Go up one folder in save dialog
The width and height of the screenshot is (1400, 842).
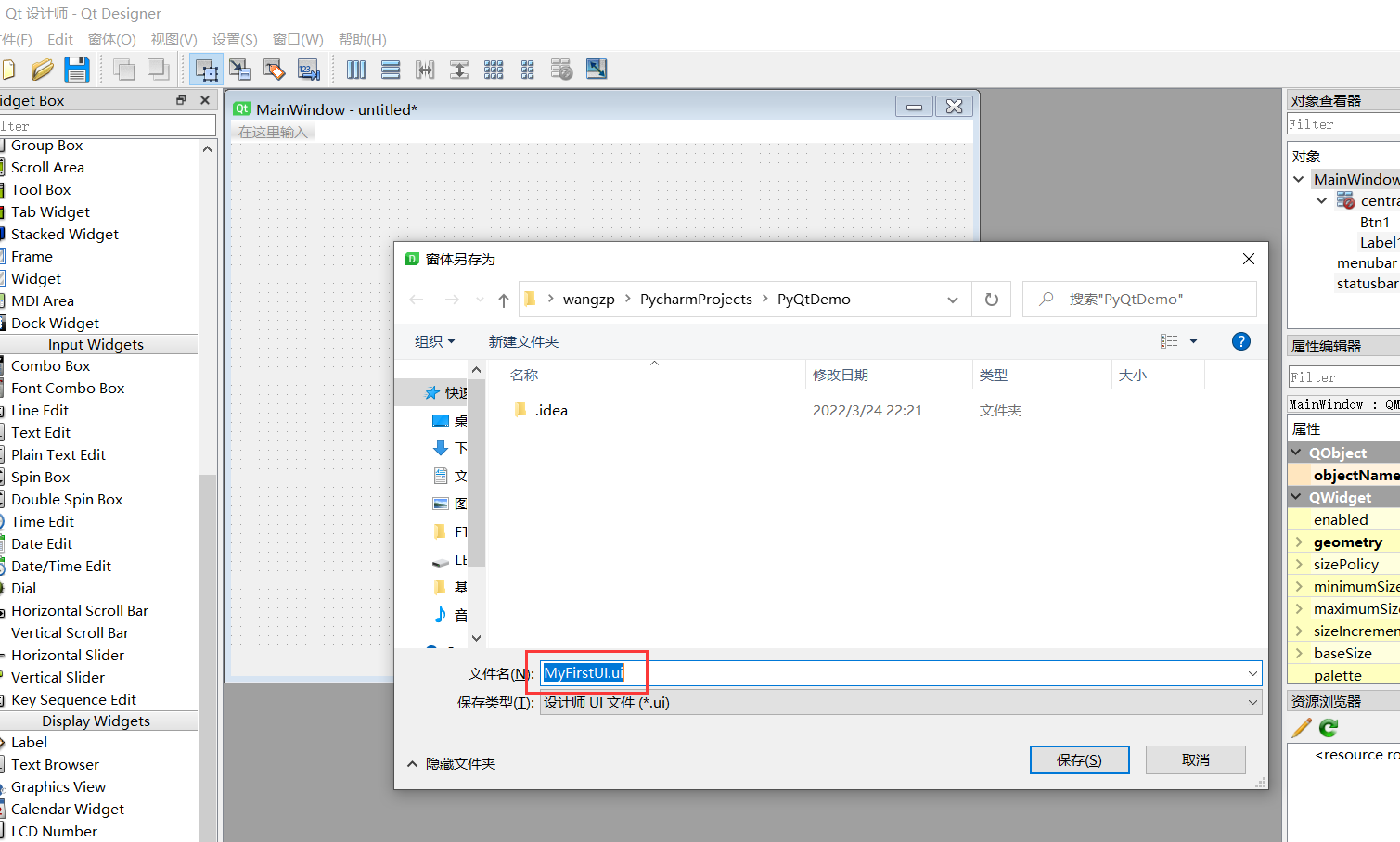click(504, 300)
